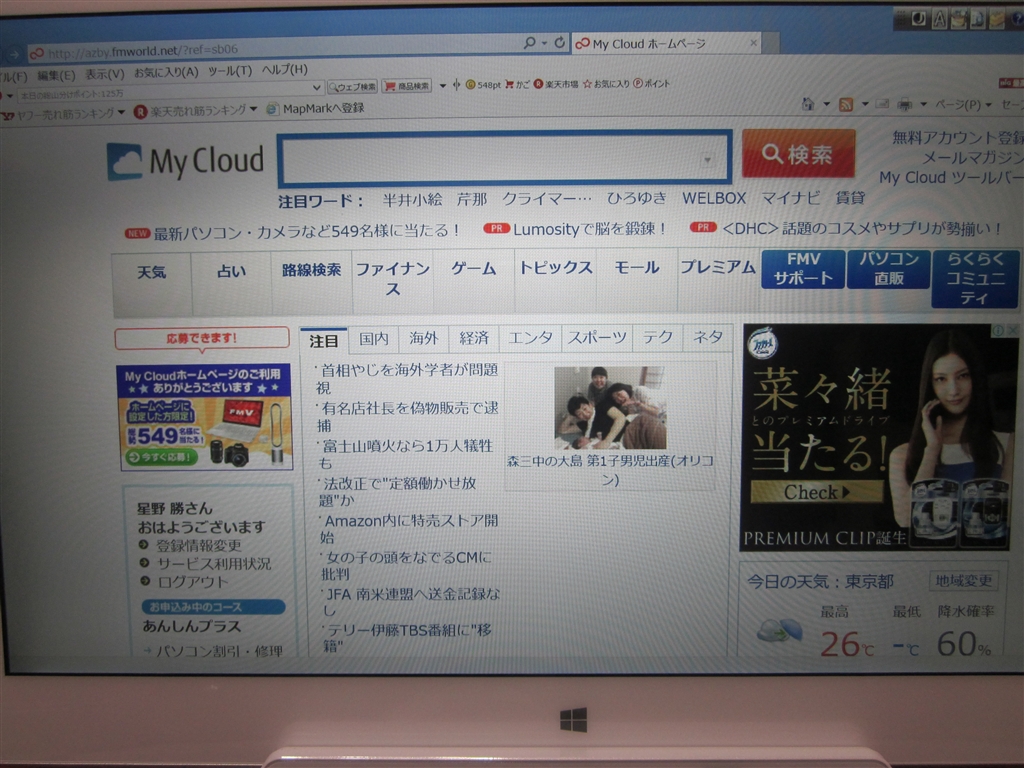Open the home button dropdown arrow
Viewport: 1024px width, 768px height.
coord(826,104)
